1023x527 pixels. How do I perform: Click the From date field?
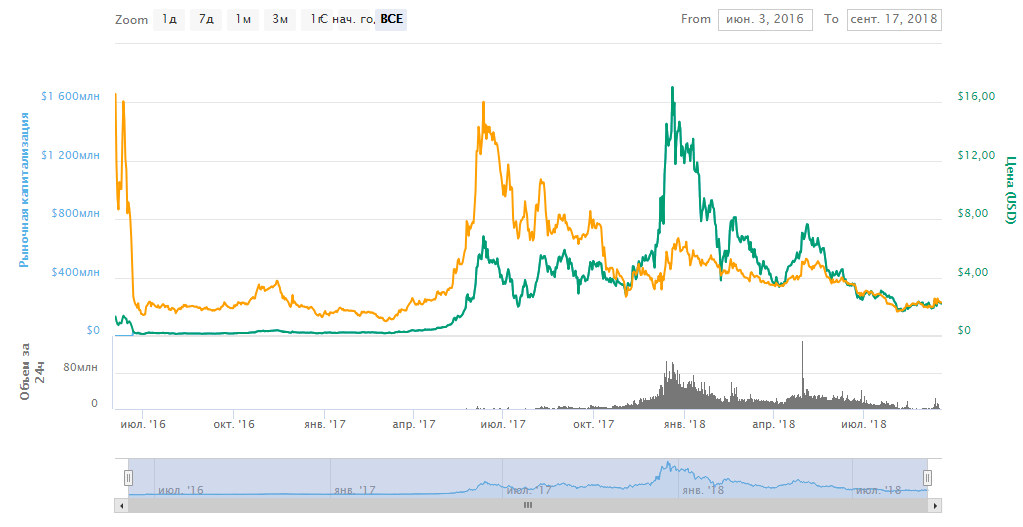click(765, 20)
